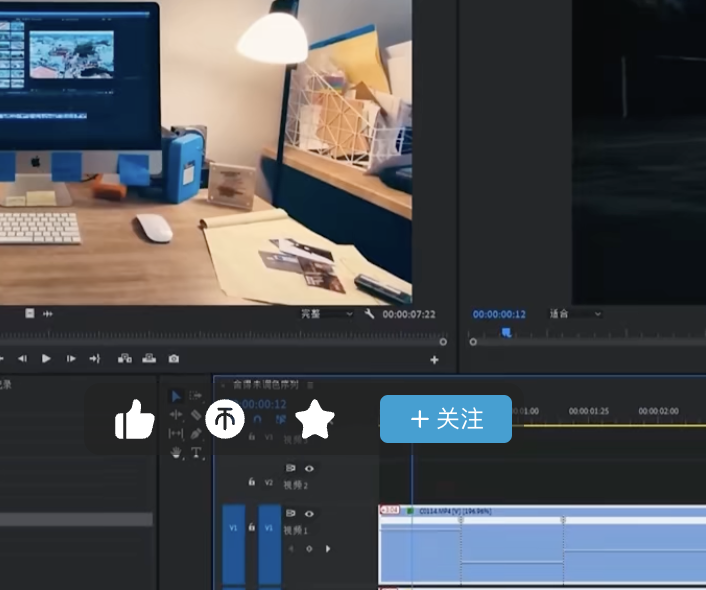Close the timeline sequence tab

[x=223, y=386]
